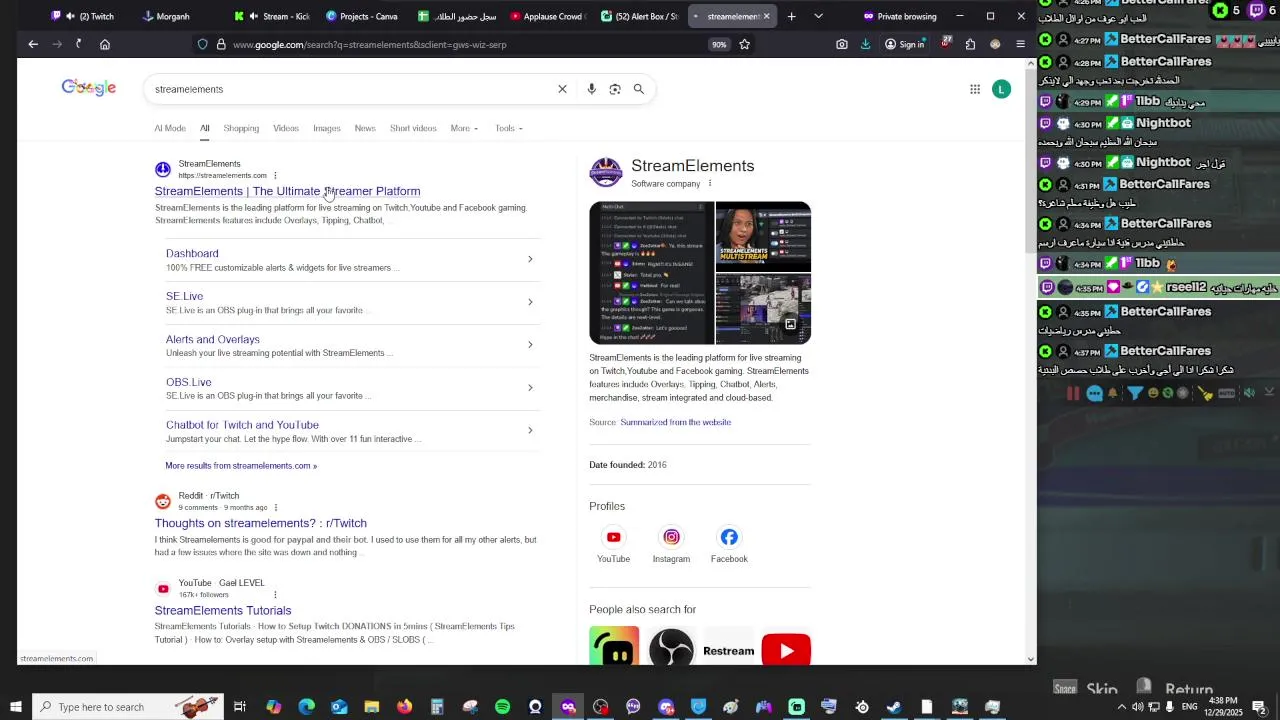List all tabs with the tab bar chevron
This screenshot has height=720, width=1280.
[818, 16]
